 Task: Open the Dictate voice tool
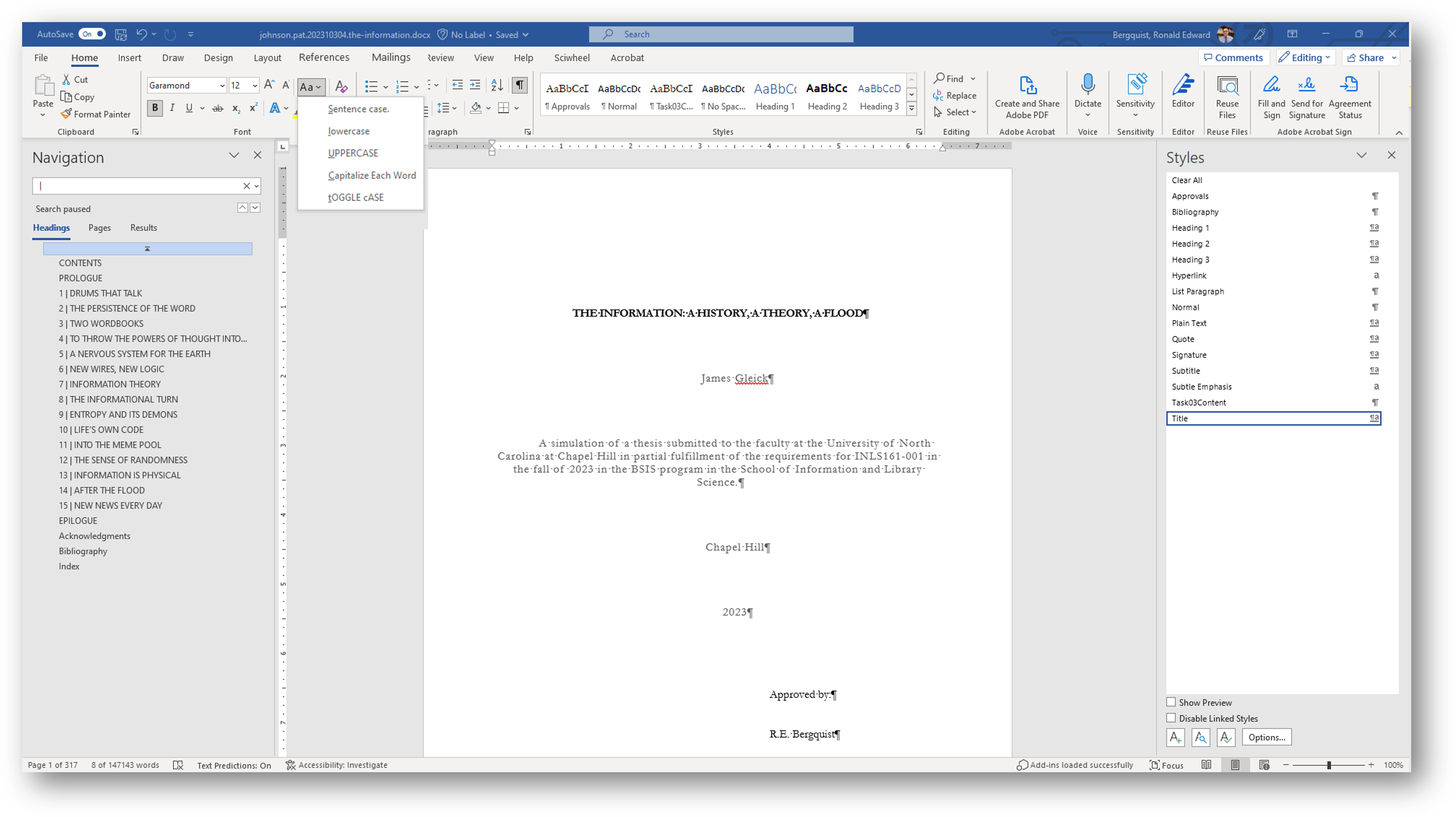tap(1088, 93)
